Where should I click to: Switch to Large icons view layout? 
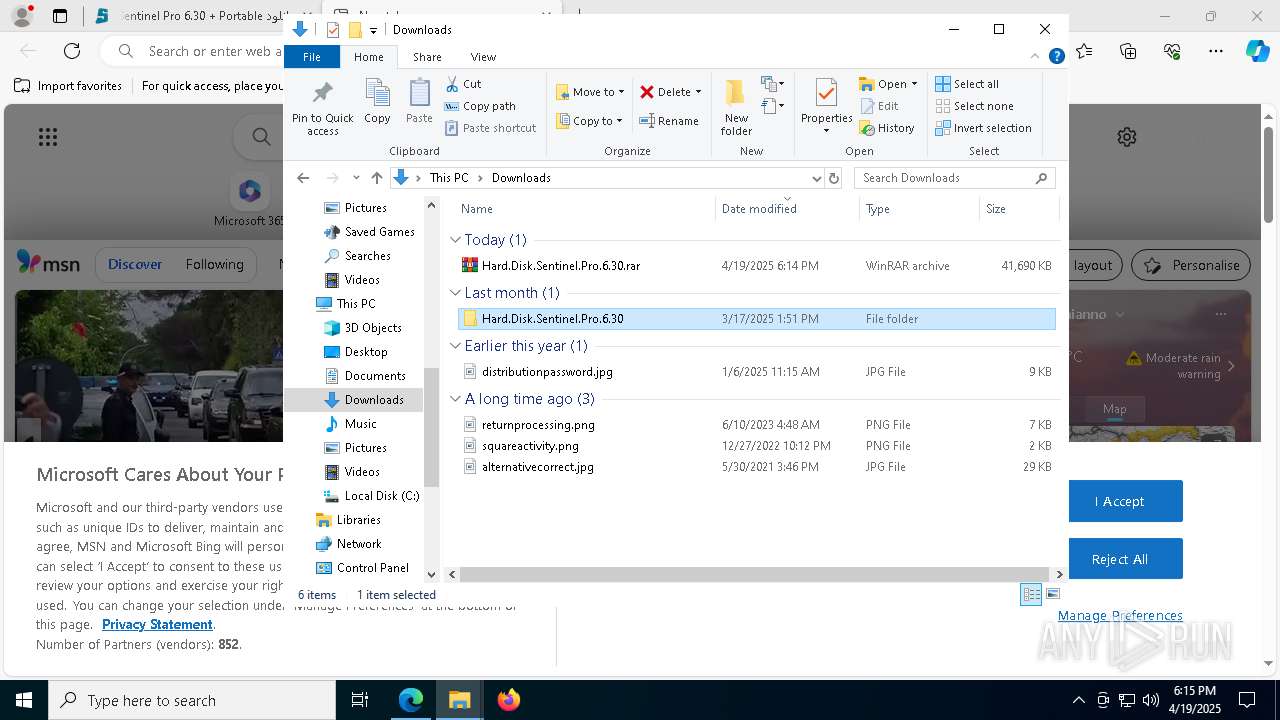(1052, 594)
